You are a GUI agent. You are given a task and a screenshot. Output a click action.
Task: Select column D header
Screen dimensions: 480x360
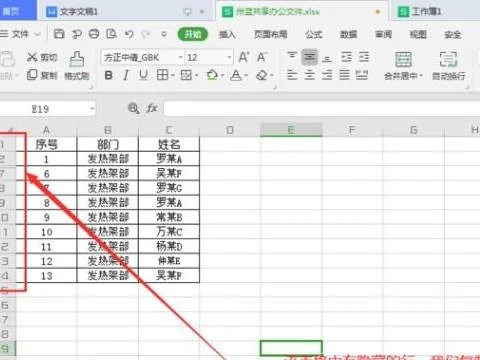(x=230, y=130)
